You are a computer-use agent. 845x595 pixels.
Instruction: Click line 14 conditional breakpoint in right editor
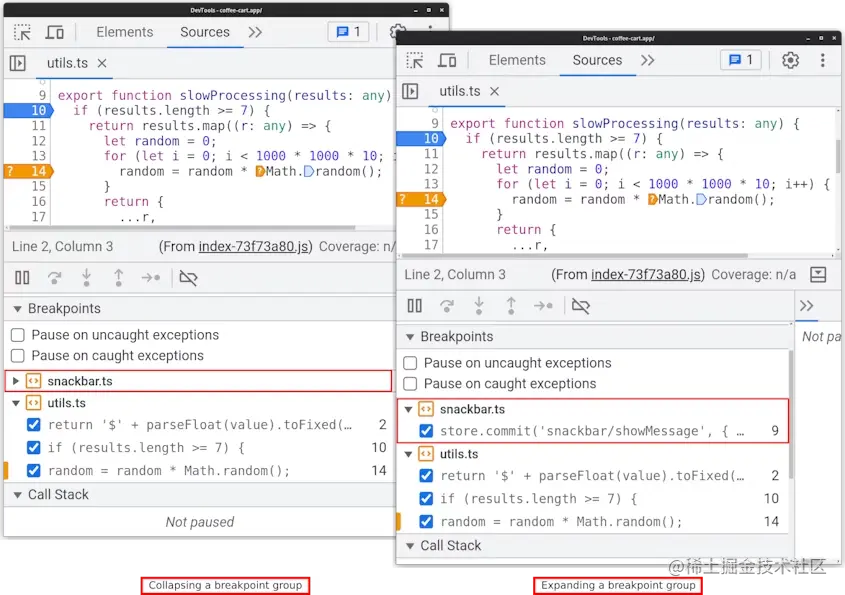[x=421, y=199]
